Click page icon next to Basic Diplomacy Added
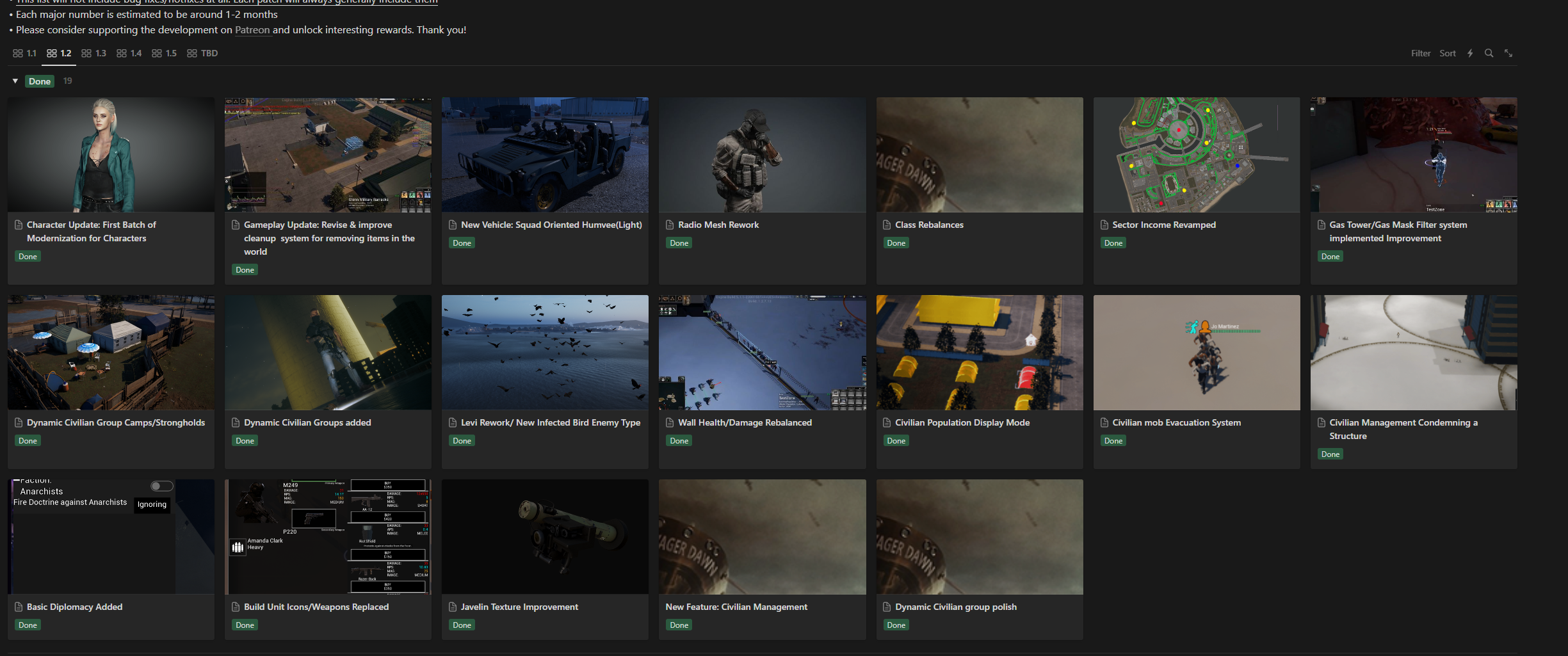This screenshot has height=656, width=1568. [x=19, y=607]
